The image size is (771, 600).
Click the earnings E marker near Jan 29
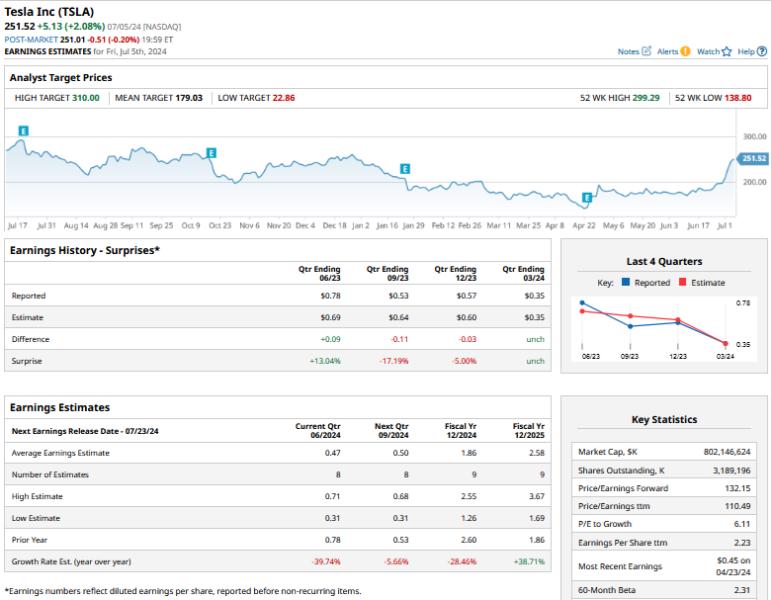coord(405,169)
